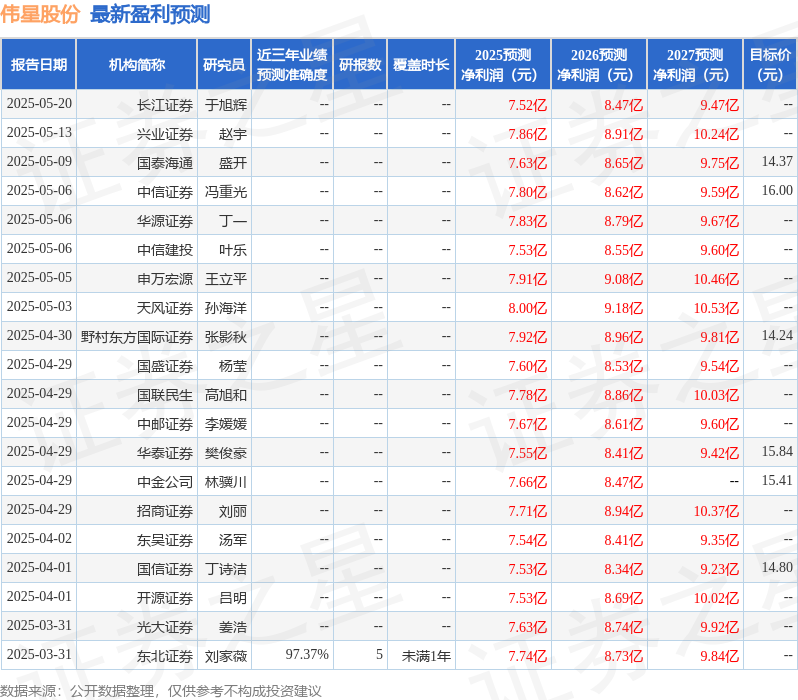Image resolution: width=798 pixels, height=700 pixels.
Task: Click the 9.08亿 2026 profit forecast
Action: (623, 279)
